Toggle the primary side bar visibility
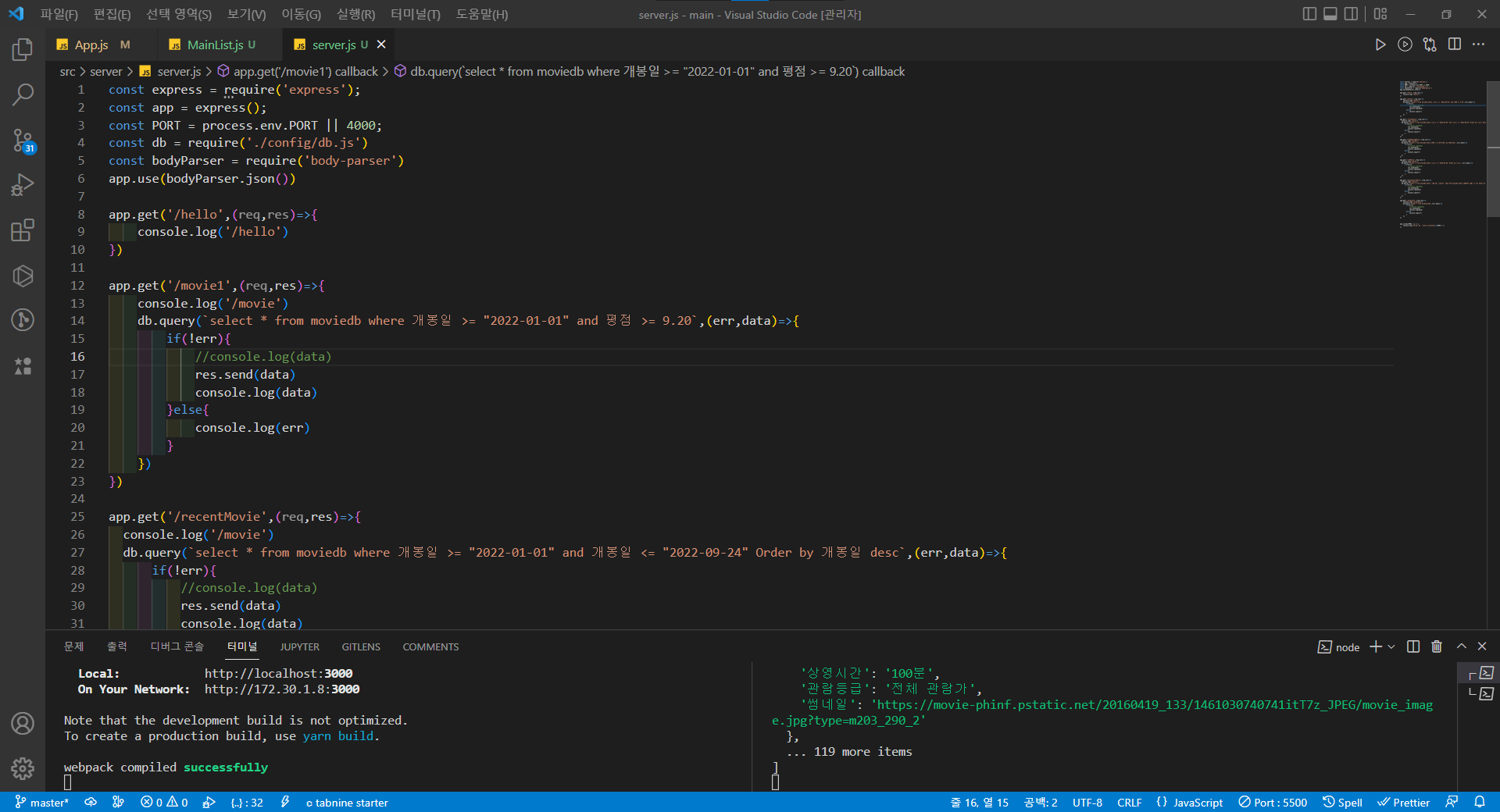 1310,14
